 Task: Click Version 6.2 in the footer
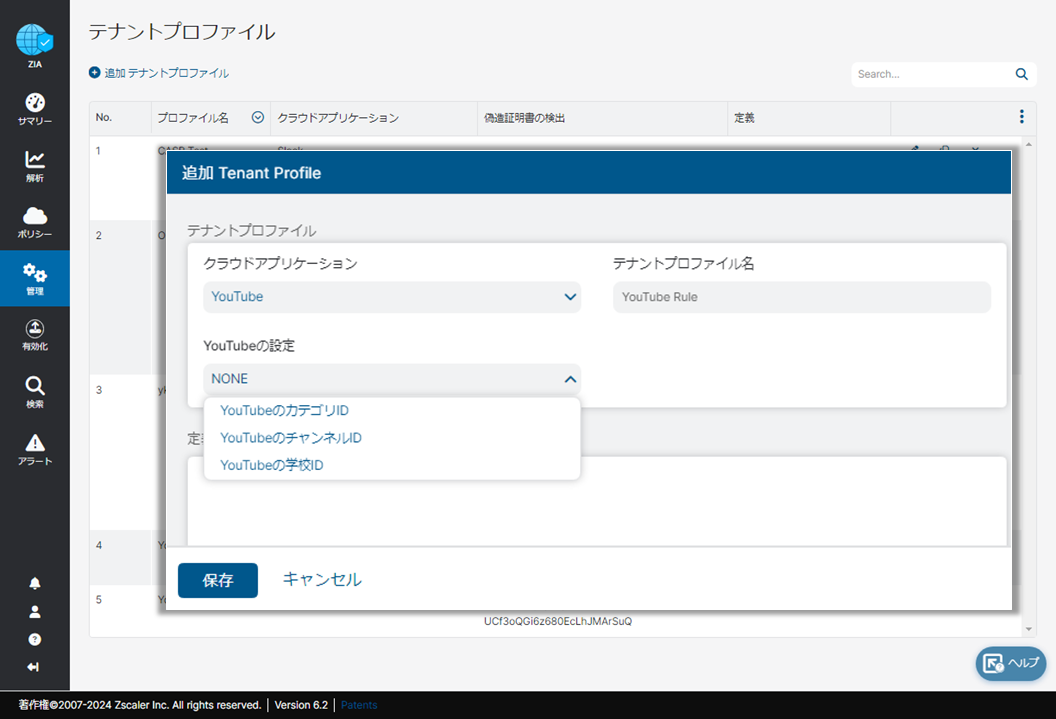[301, 705]
